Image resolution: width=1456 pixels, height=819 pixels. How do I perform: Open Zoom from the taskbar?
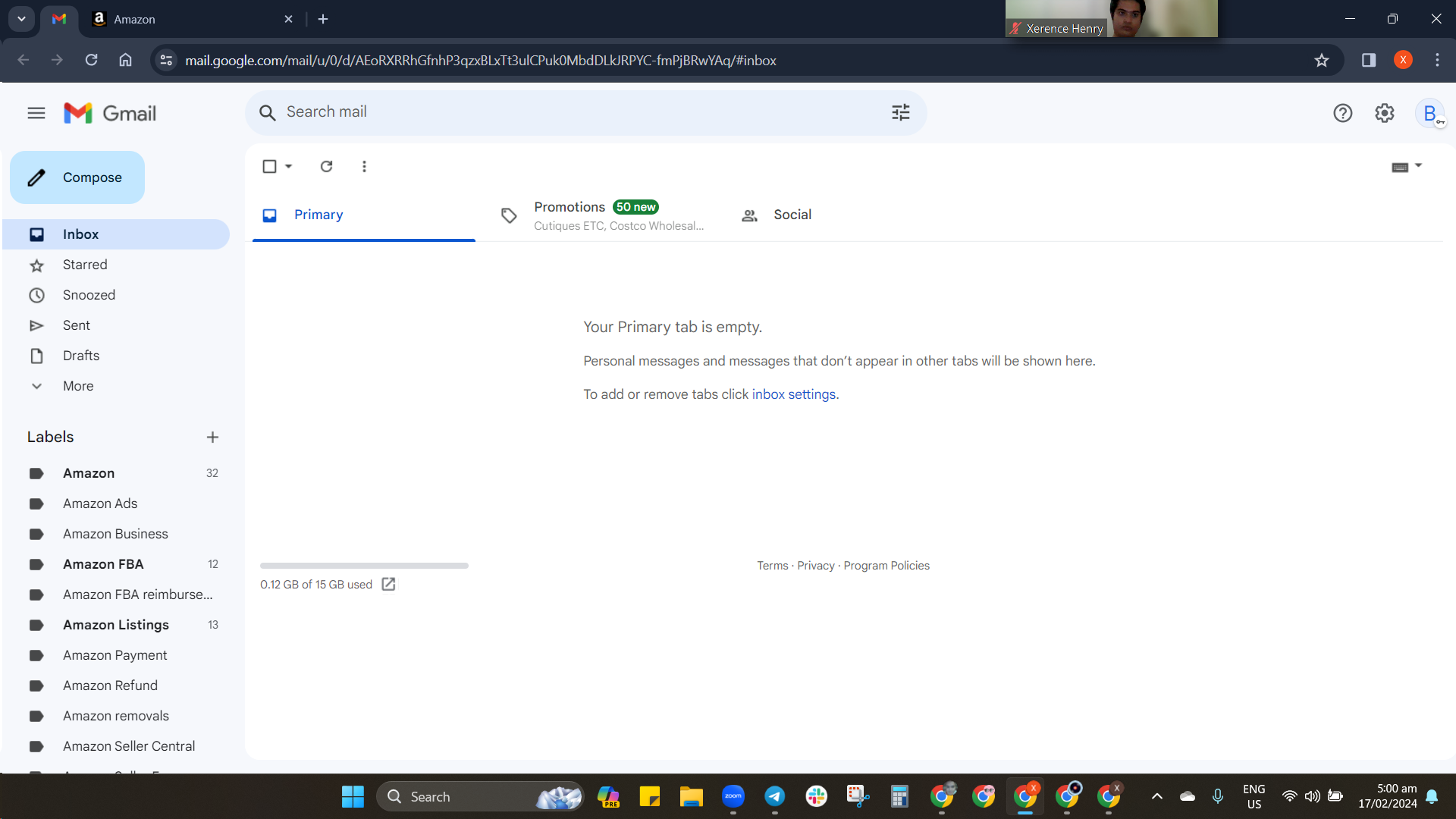click(x=733, y=796)
